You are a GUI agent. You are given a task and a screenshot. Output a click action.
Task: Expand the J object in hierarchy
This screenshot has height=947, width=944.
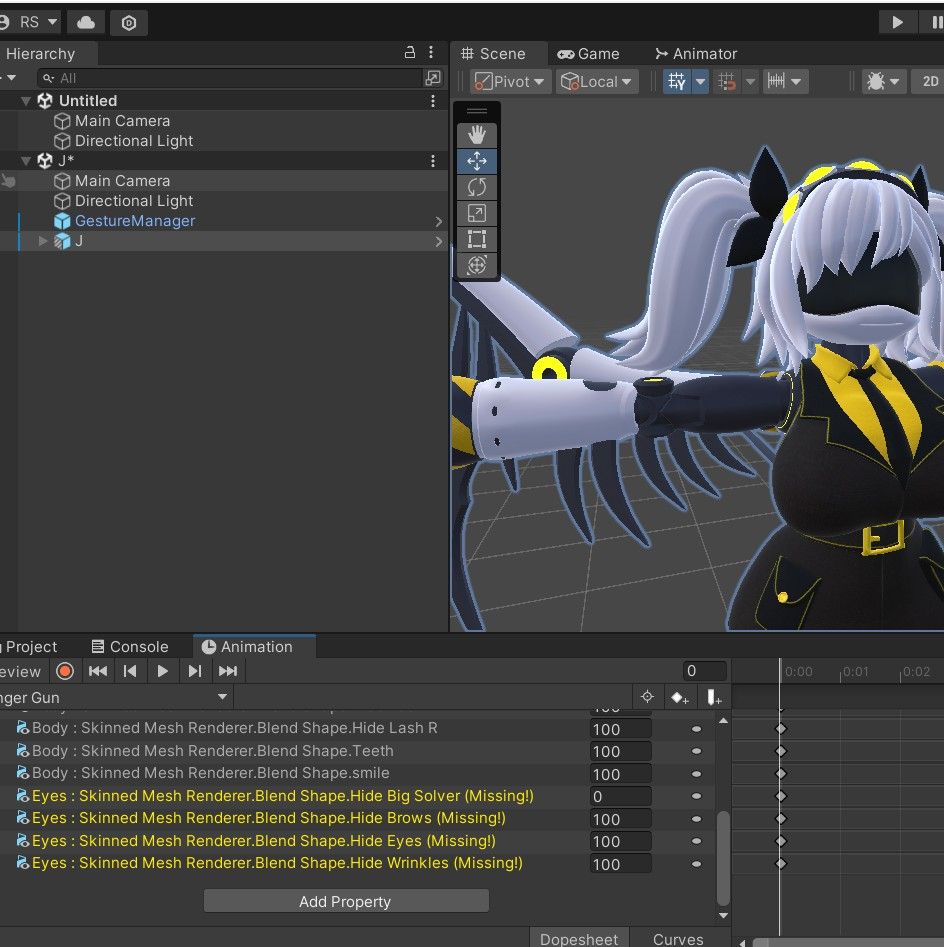[x=42, y=241]
